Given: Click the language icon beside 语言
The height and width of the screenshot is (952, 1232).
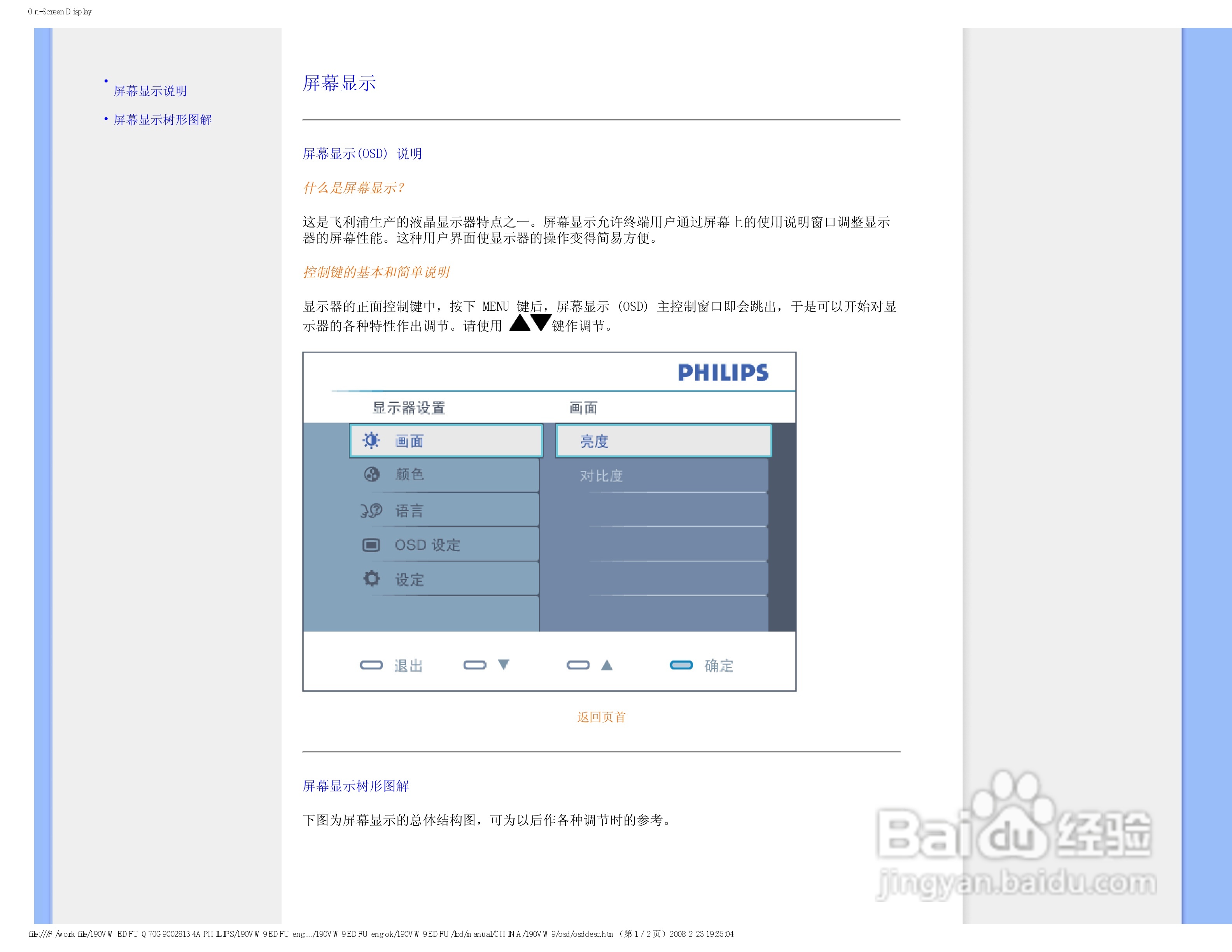Looking at the screenshot, I should pyautogui.click(x=371, y=510).
